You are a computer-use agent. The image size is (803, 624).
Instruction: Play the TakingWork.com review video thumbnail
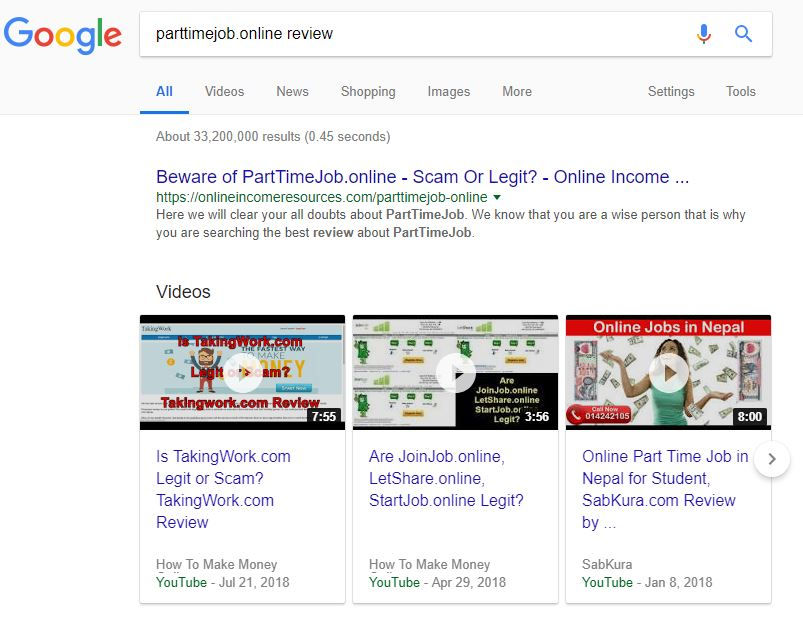[x=242, y=372]
